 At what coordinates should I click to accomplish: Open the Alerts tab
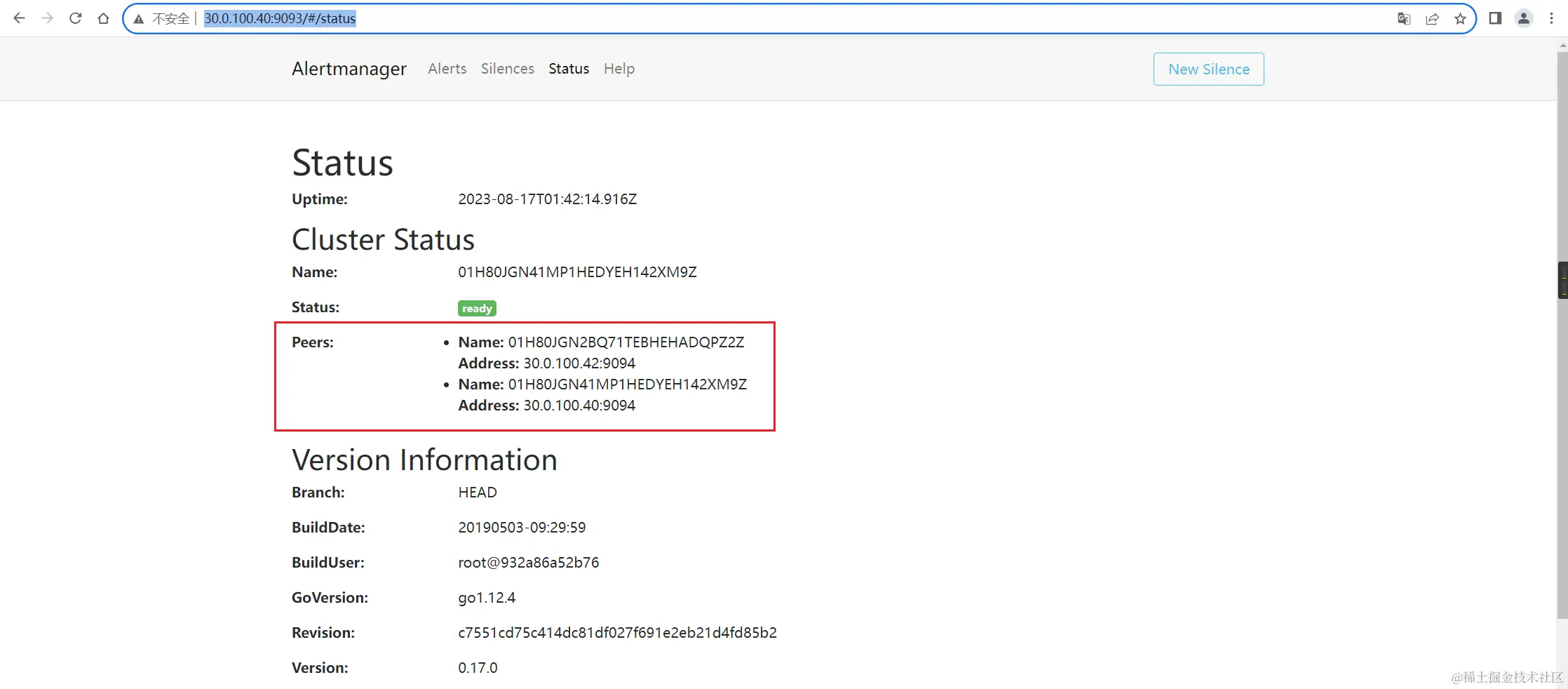tap(447, 69)
